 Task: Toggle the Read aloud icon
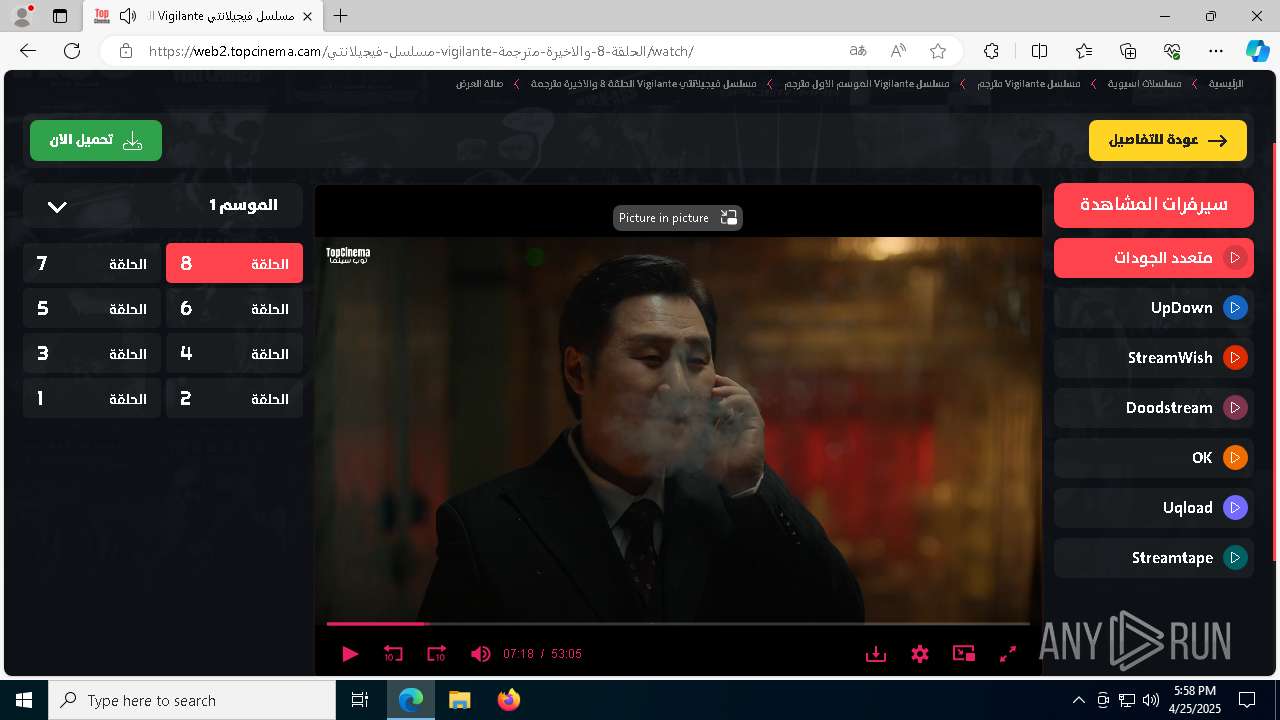pos(898,51)
